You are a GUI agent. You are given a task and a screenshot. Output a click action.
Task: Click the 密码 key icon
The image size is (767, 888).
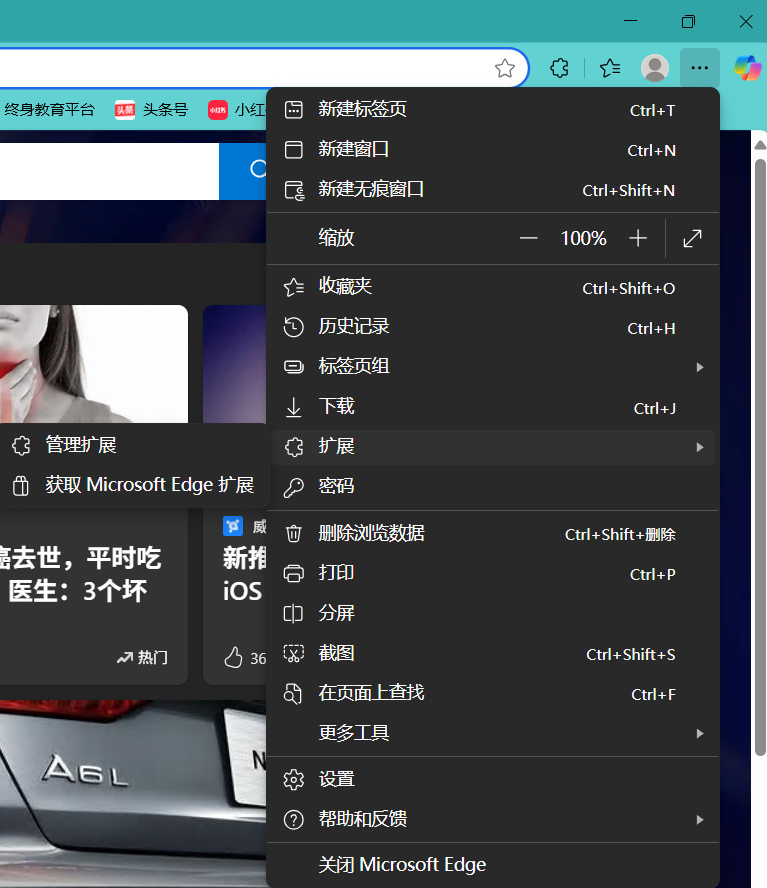pyautogui.click(x=293, y=487)
